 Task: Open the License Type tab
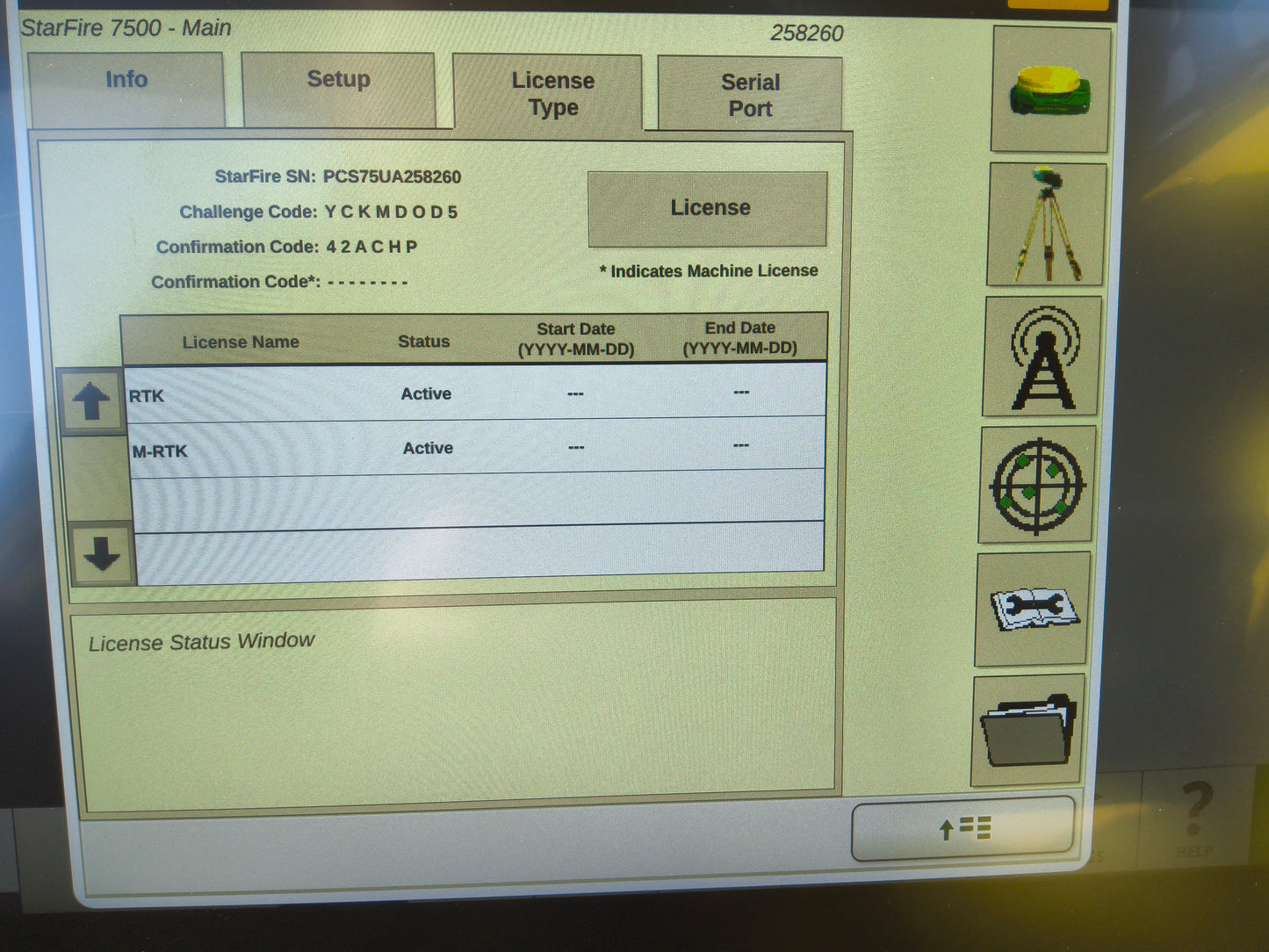pyautogui.click(x=552, y=93)
